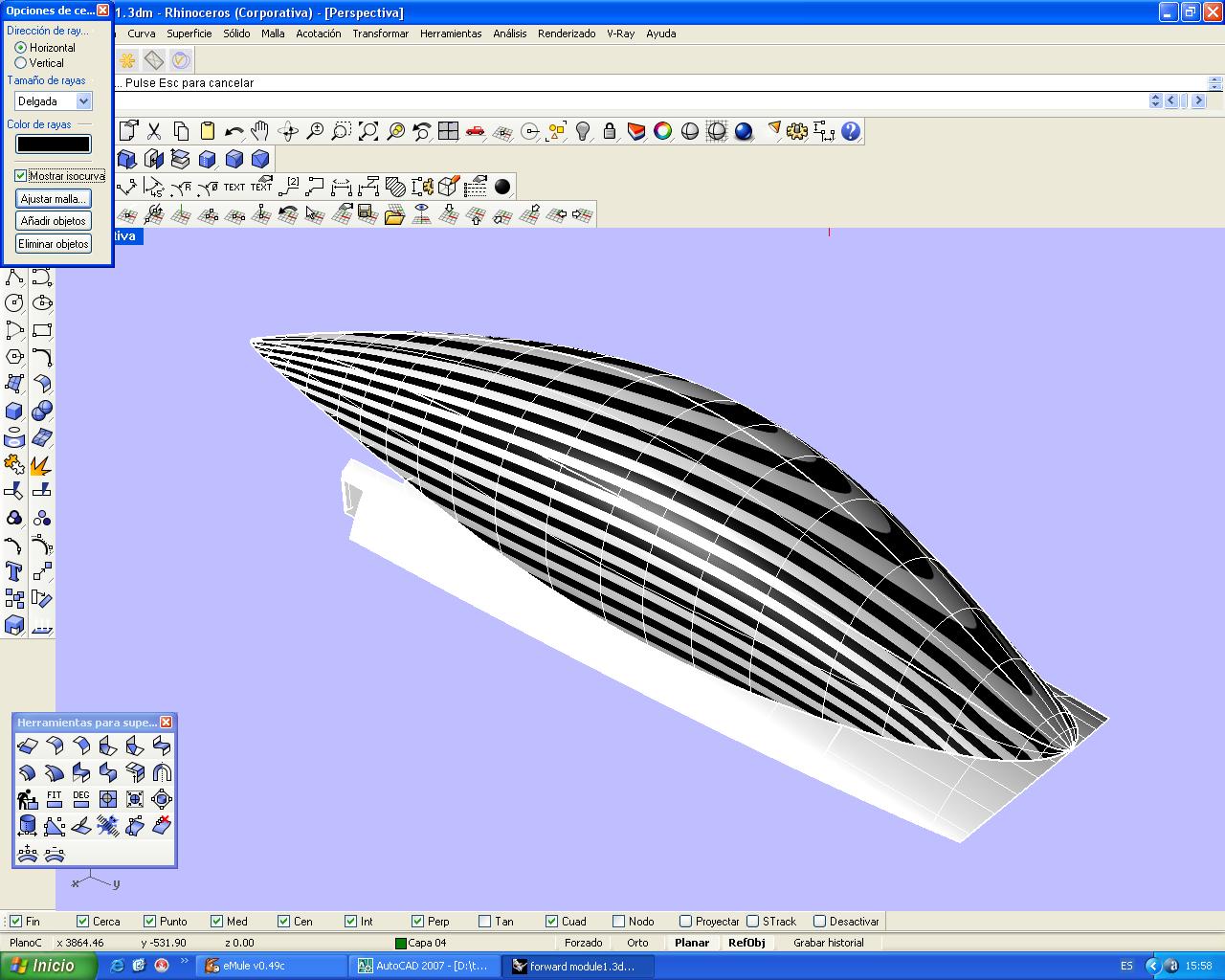Switch to AutoCAD 2007 in taskbar
The image size is (1225, 980).
coord(423,967)
